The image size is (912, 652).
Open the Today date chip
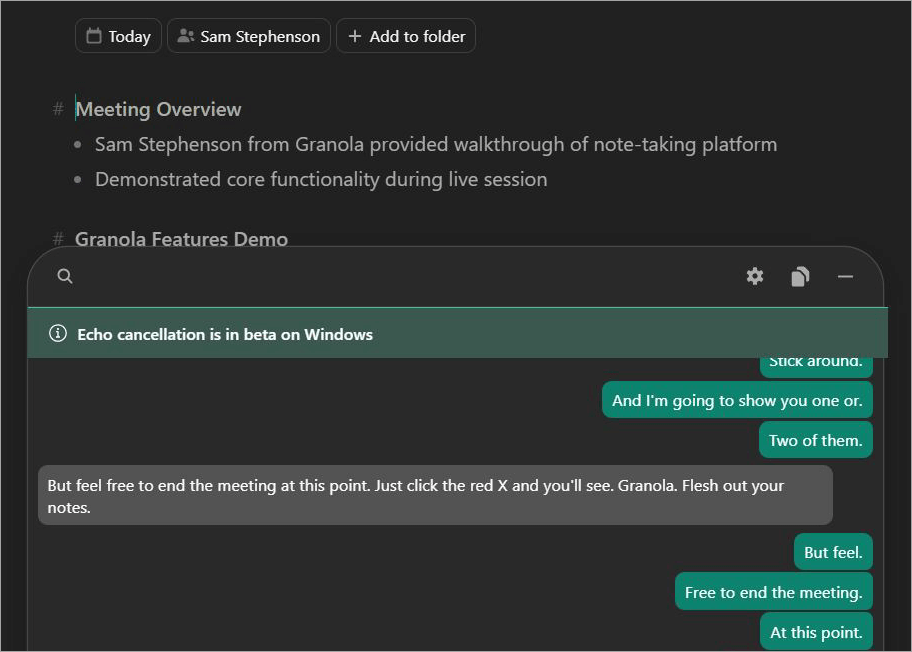118,36
